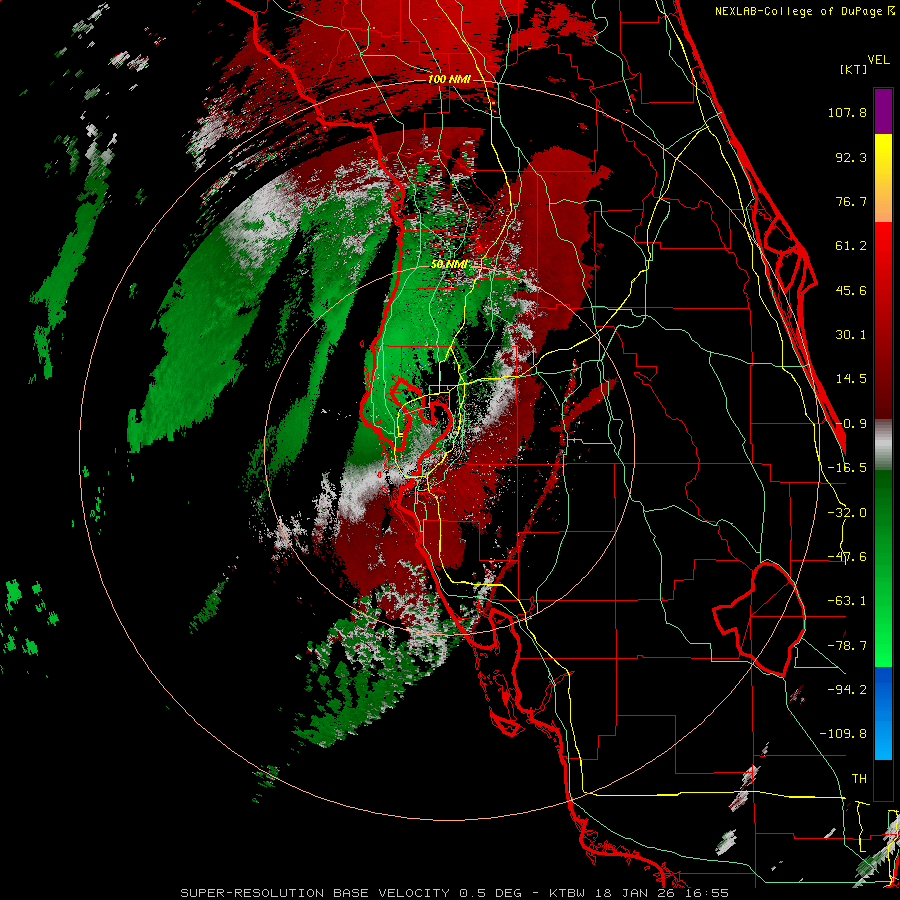
Task: Select the 76.7 legend value
Action: click(x=851, y=201)
